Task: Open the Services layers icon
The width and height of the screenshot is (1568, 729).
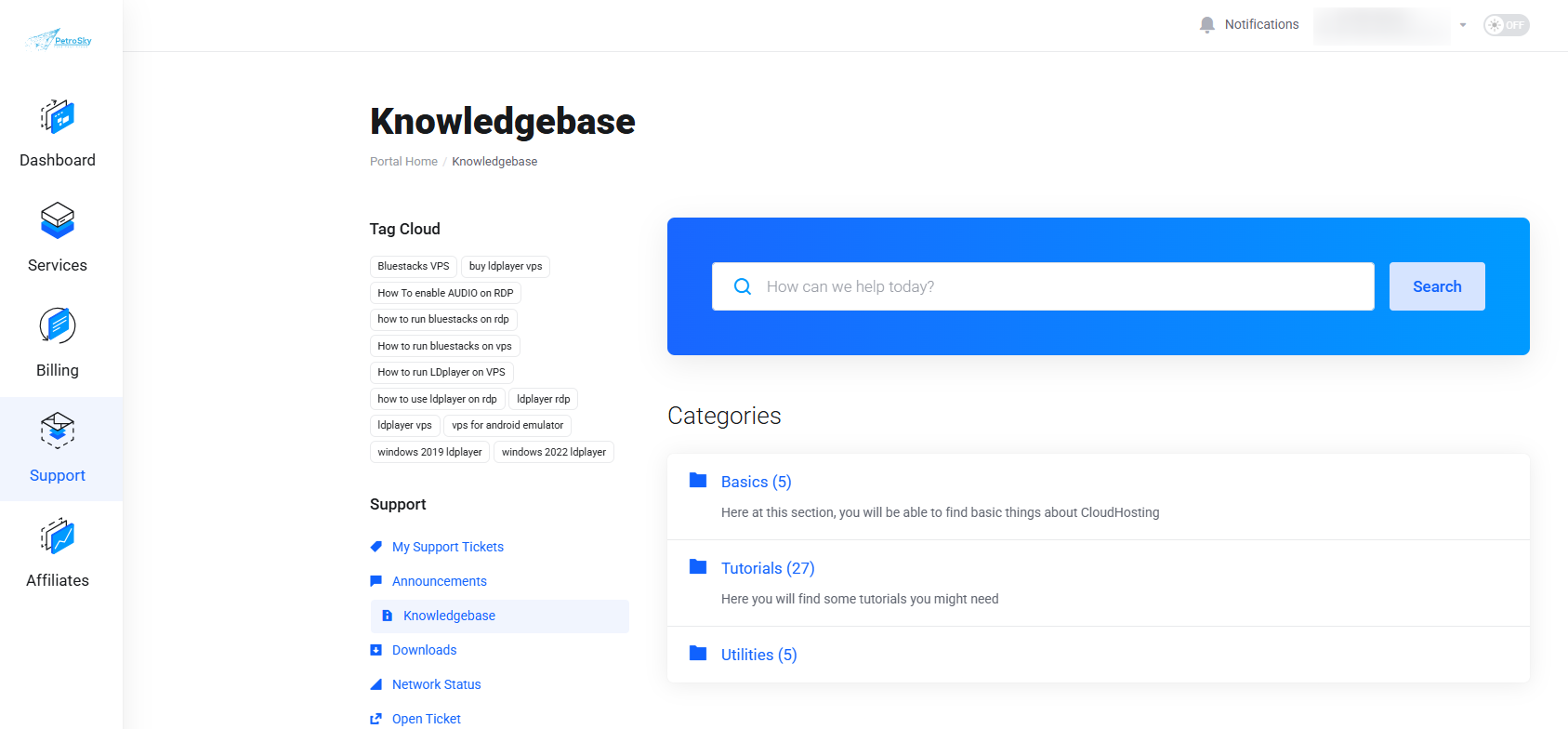Action: coord(58,221)
